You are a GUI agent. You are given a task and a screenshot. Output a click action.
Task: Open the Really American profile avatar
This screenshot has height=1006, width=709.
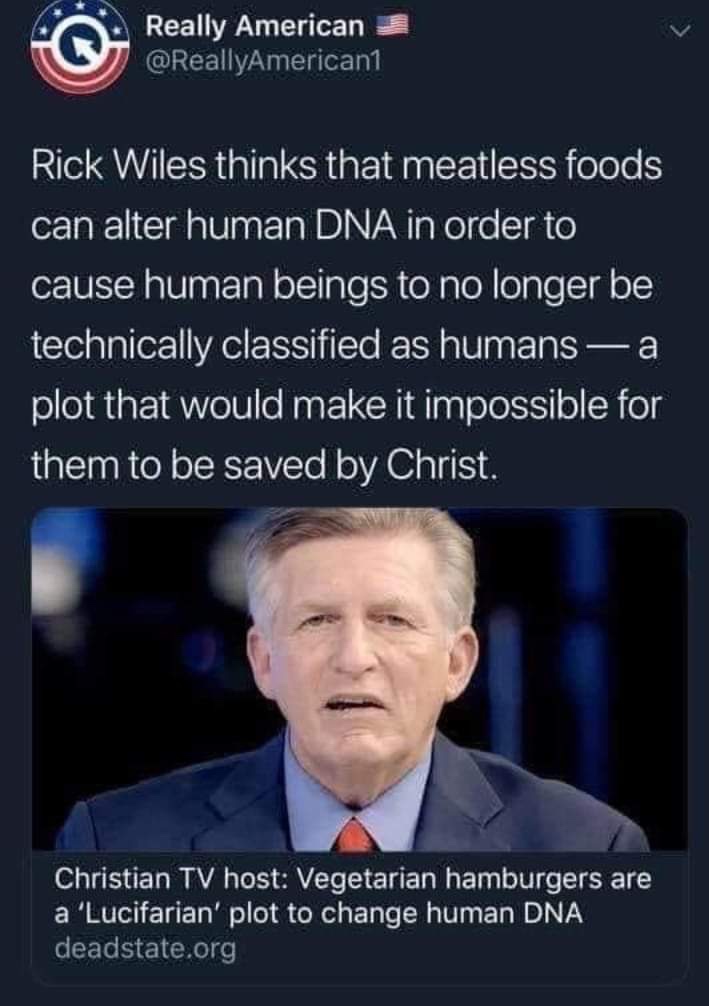(x=80, y=47)
